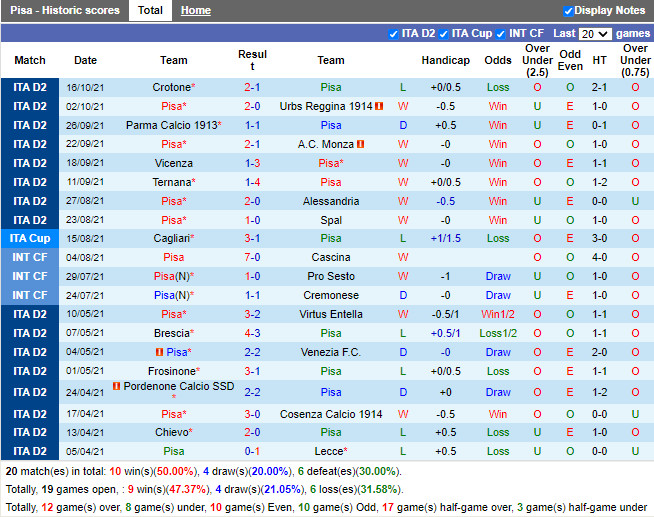Image resolution: width=654 pixels, height=517 pixels.
Task: Click the Handicap column header
Action: [445, 60]
